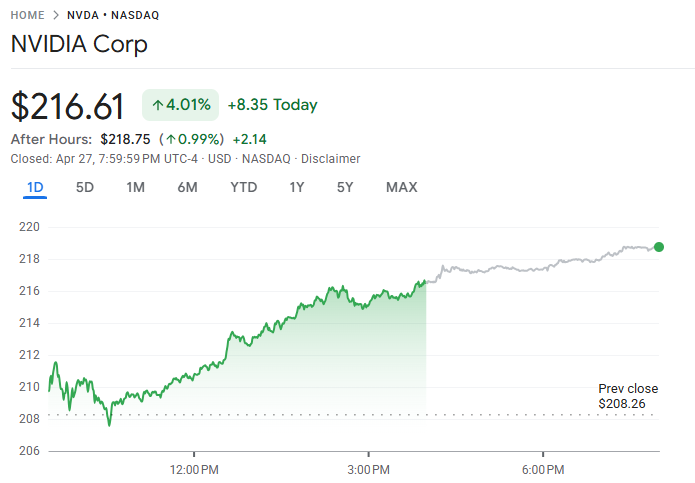Go to the HOME breadcrumb link
The image size is (695, 483).
coord(28,16)
